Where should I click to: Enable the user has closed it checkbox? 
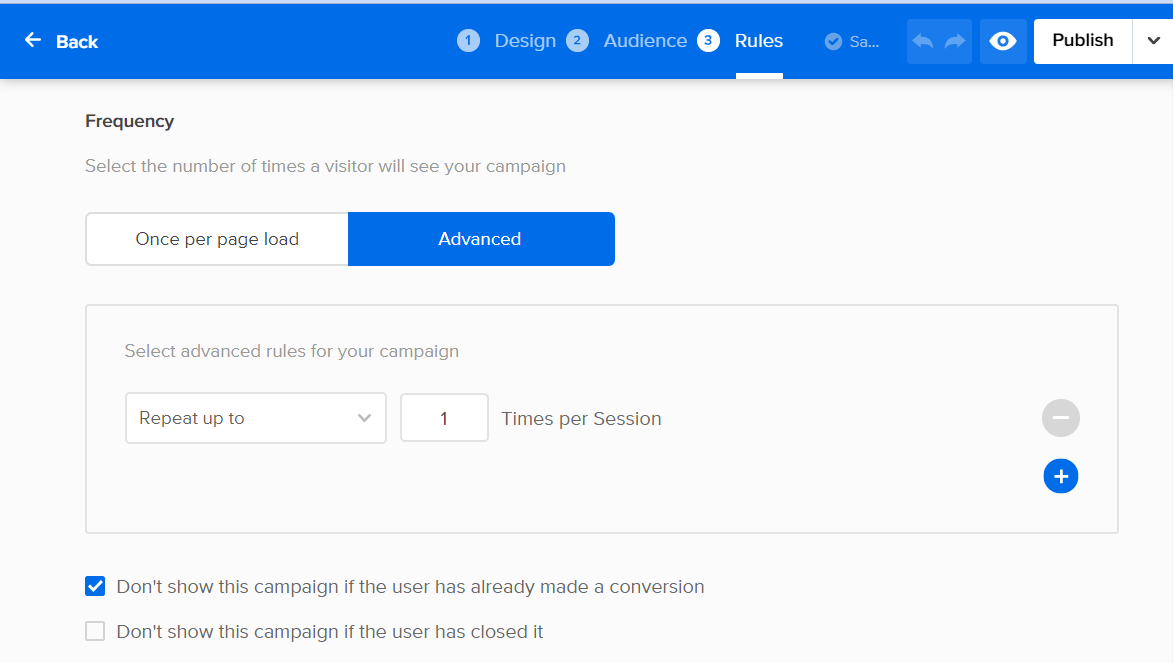[x=95, y=631]
